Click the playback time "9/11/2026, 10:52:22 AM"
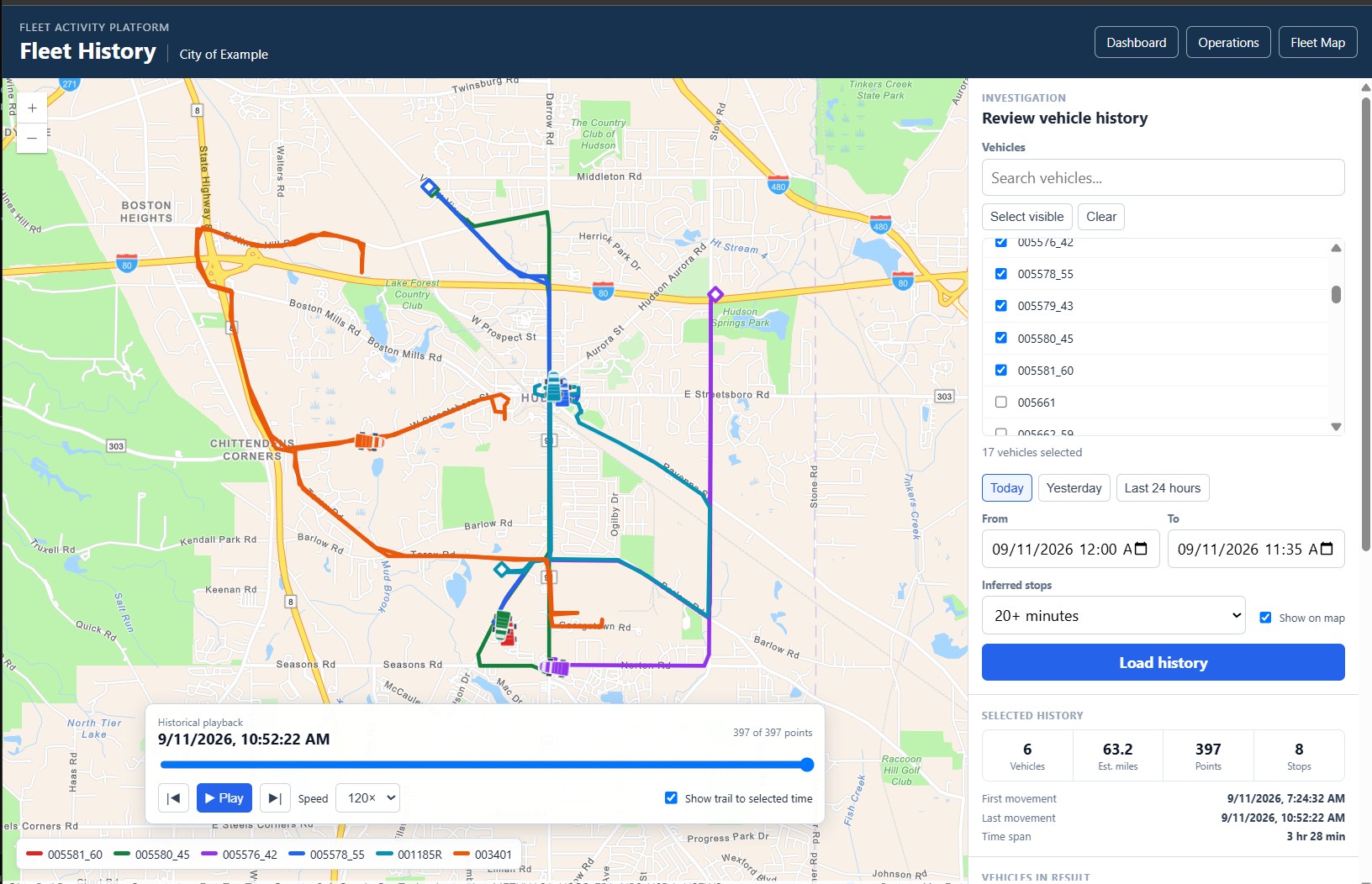The height and width of the screenshot is (884, 1372). [x=244, y=739]
